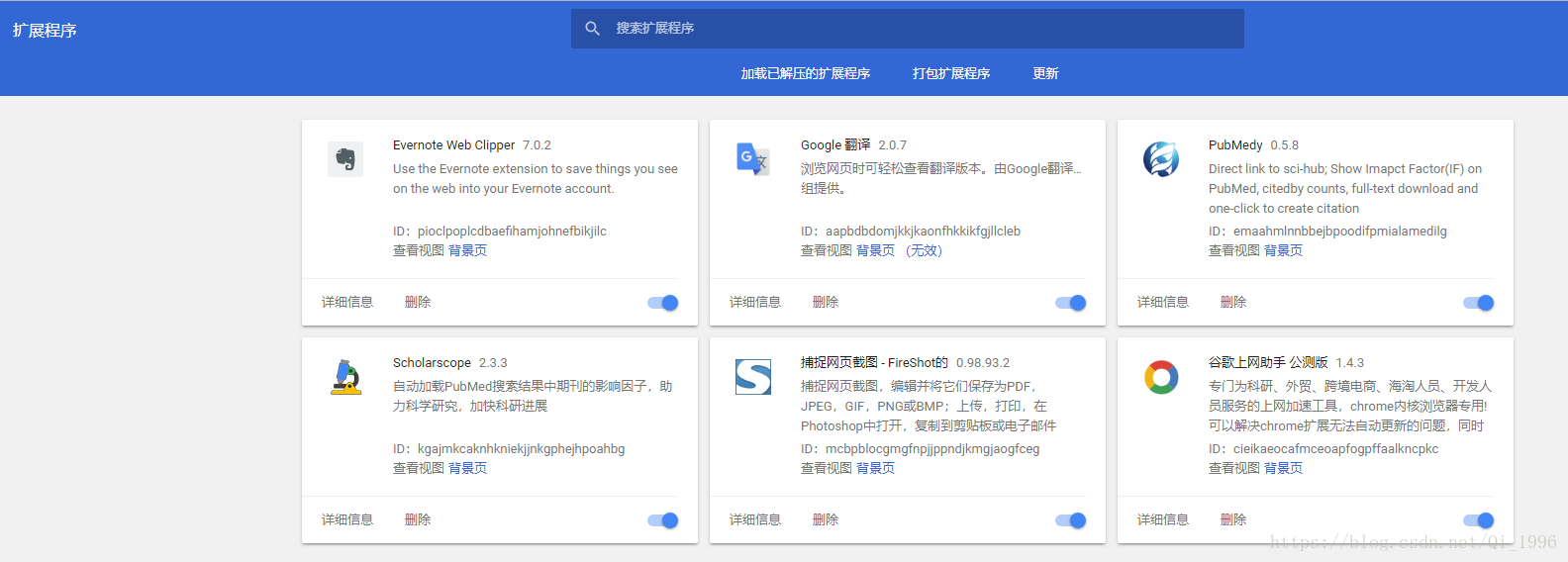Screen dimensions: 1568x562
Task: Open 详细信息 for the FireShot extension
Action: (755, 519)
